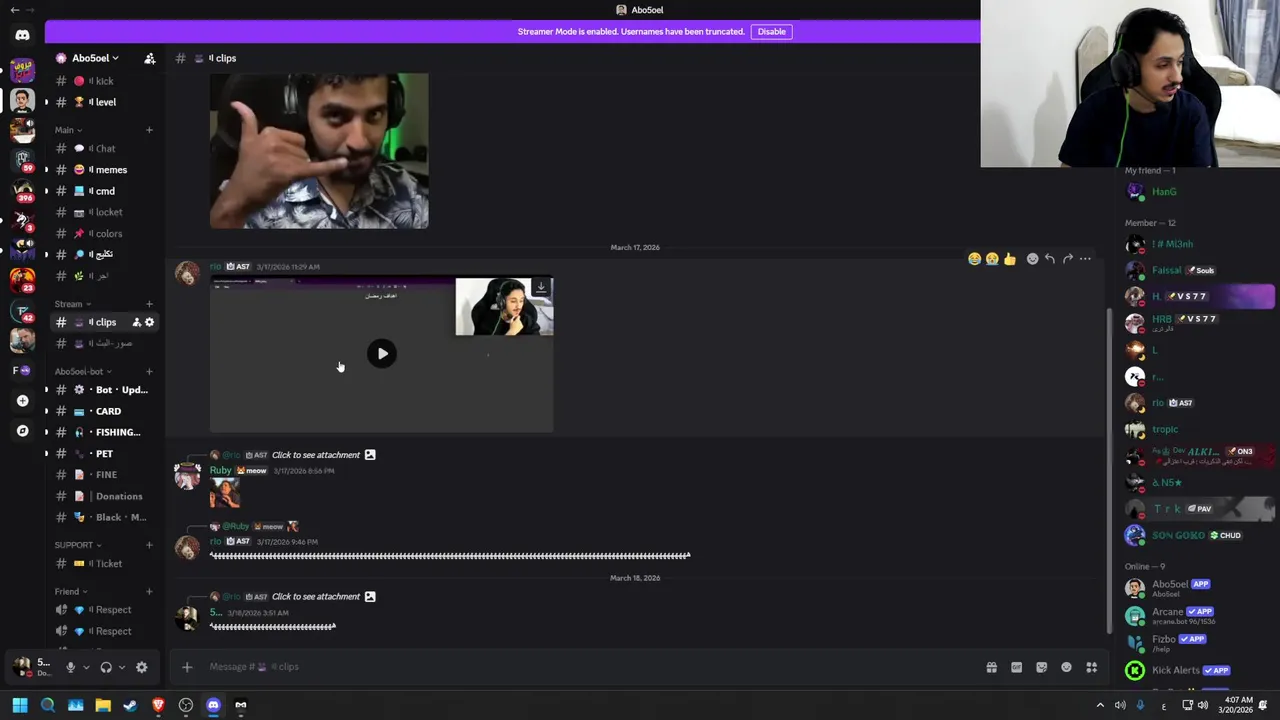Play the video in rio's message

coord(382,353)
